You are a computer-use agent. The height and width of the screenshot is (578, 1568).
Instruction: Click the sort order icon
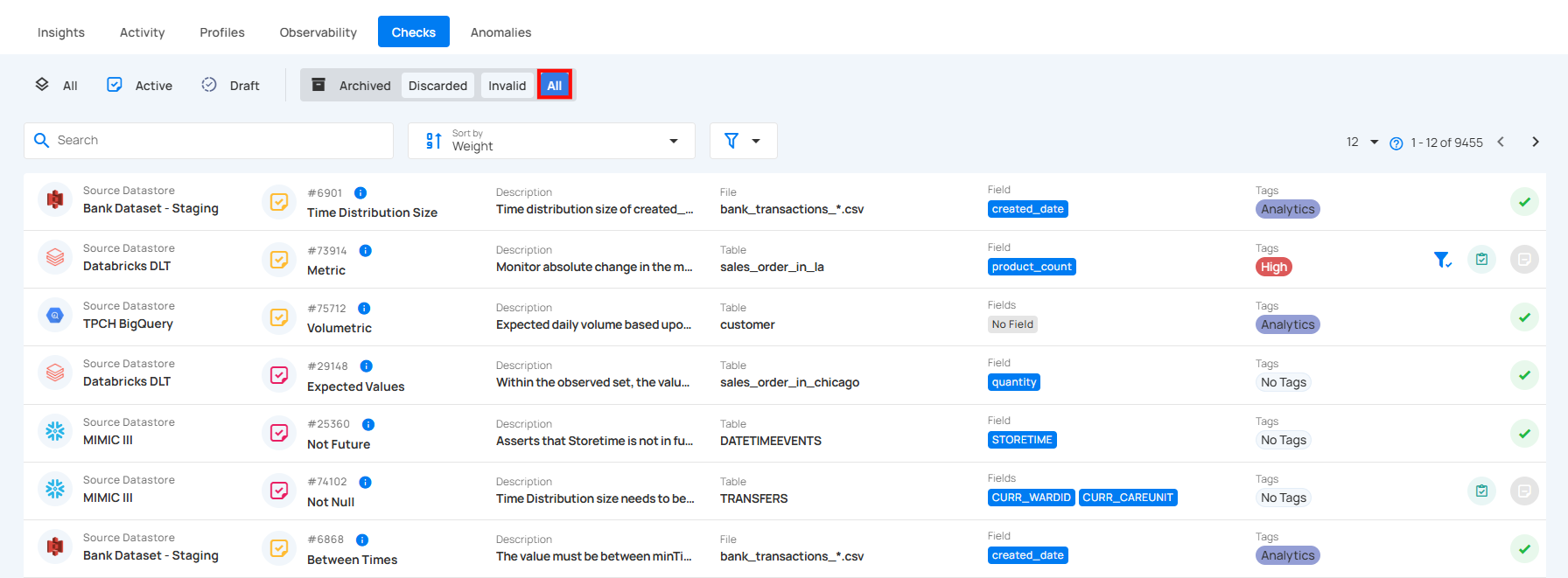[x=433, y=140]
